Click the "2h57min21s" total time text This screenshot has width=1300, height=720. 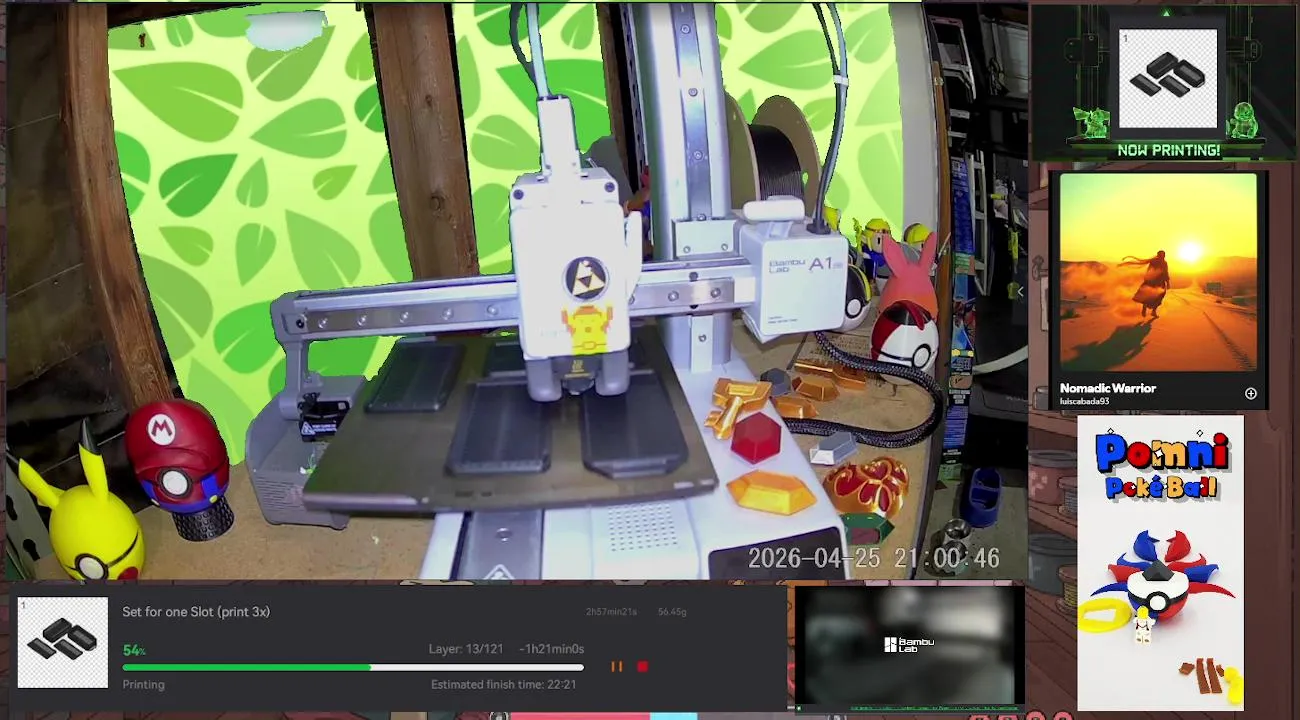pyautogui.click(x=611, y=612)
